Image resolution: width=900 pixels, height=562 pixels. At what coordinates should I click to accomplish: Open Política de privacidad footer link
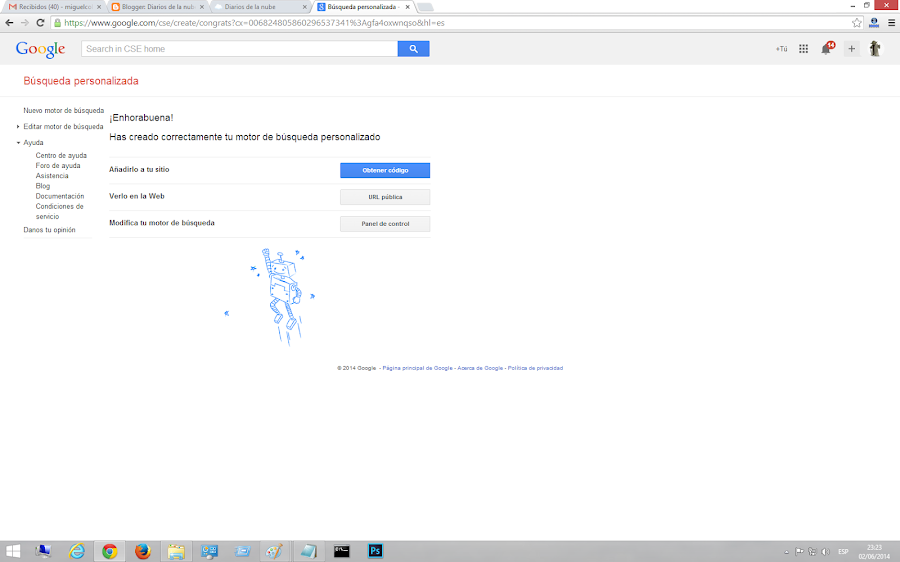click(535, 368)
